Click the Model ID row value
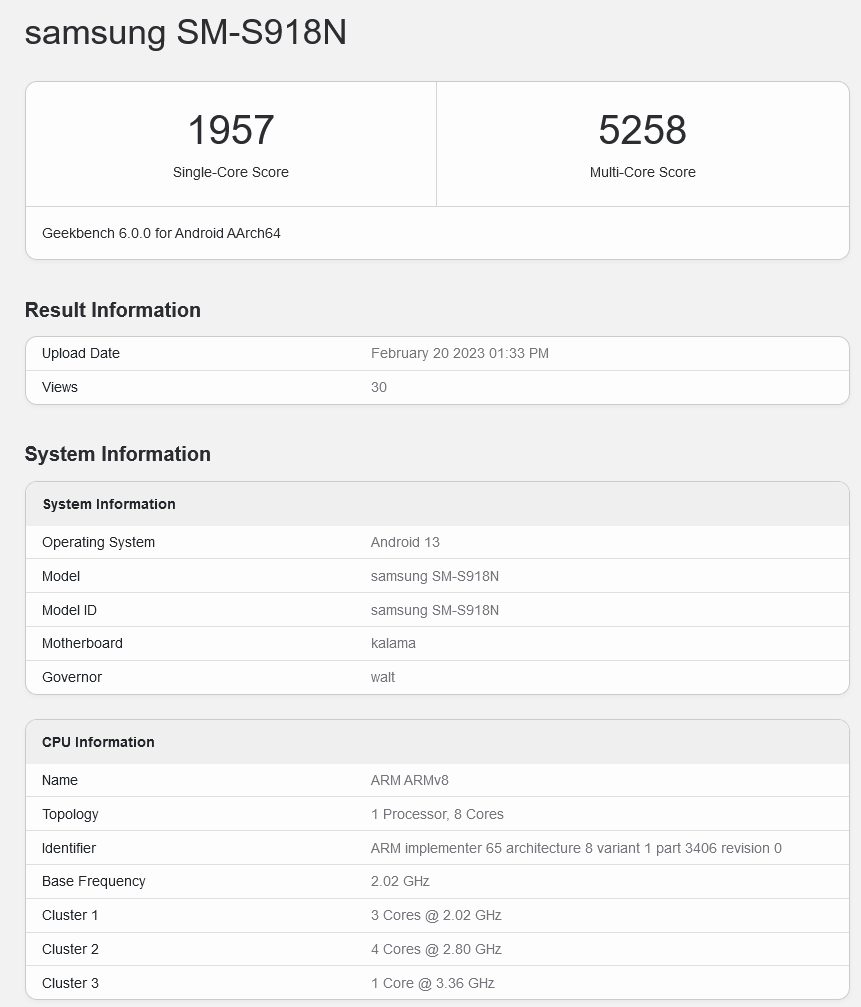 (434, 610)
